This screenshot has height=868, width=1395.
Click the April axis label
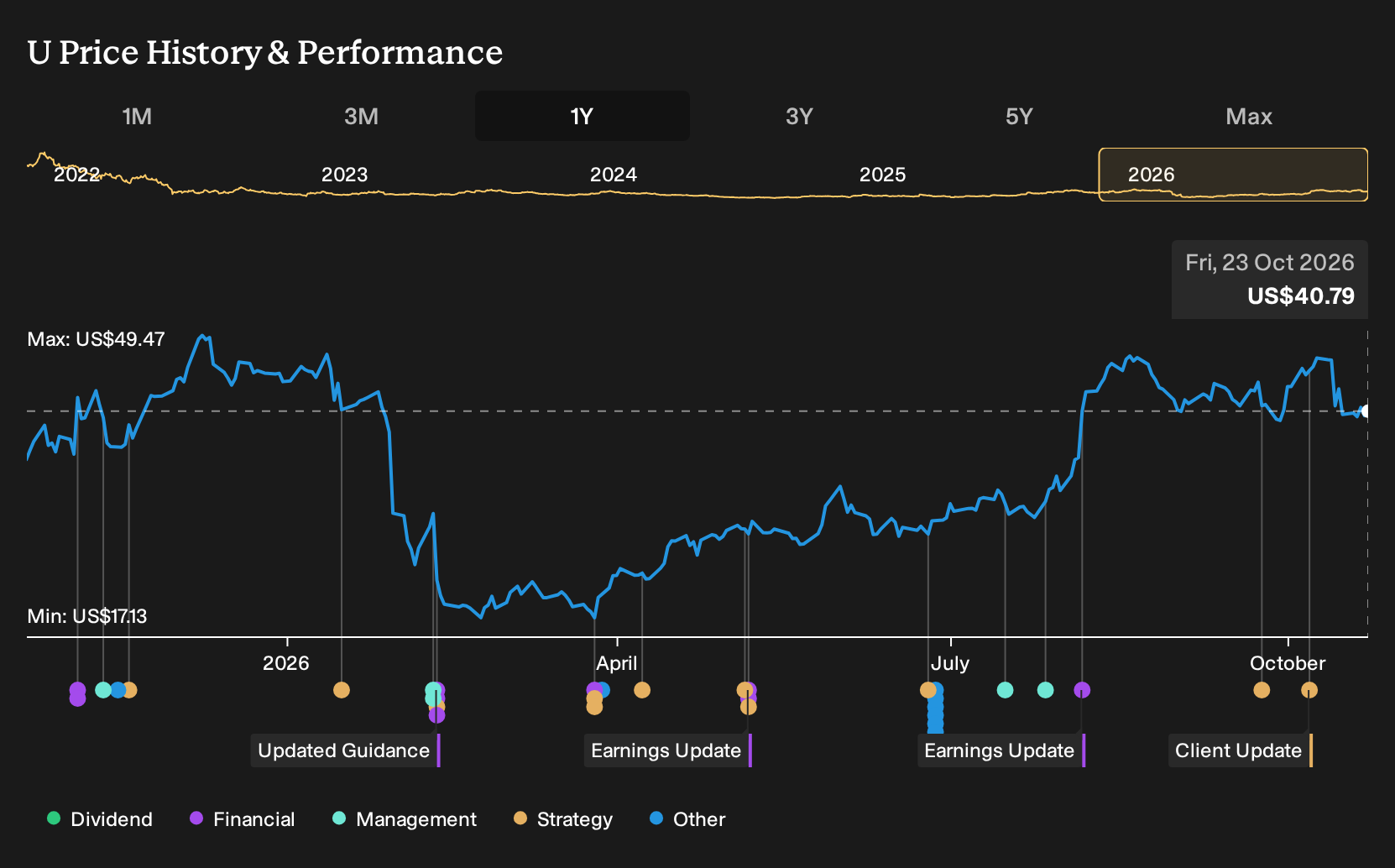(x=617, y=663)
